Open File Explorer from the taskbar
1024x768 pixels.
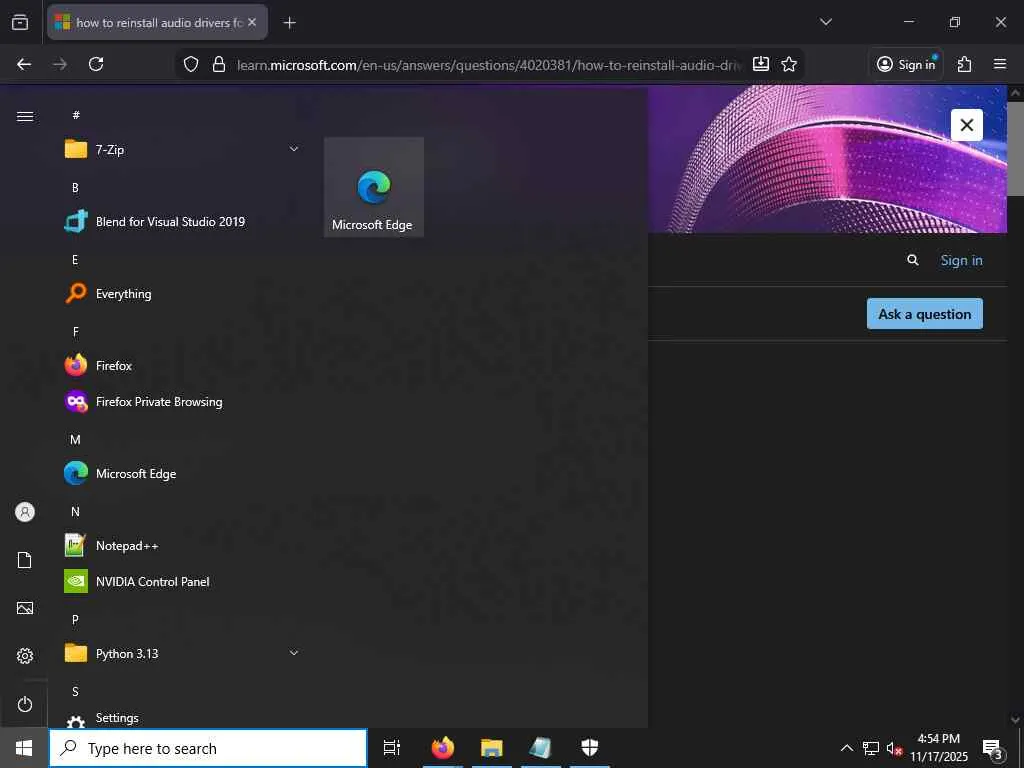[x=492, y=748]
